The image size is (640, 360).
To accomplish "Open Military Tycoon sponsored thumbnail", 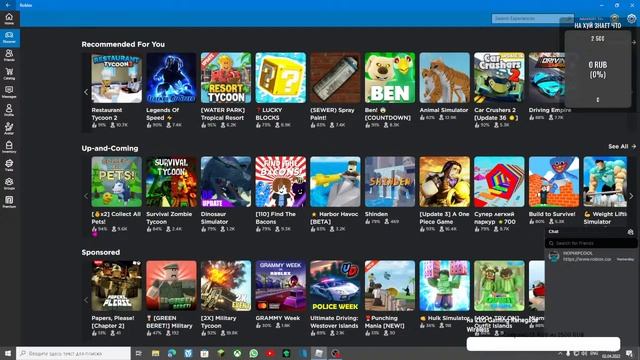I will point(226,286).
